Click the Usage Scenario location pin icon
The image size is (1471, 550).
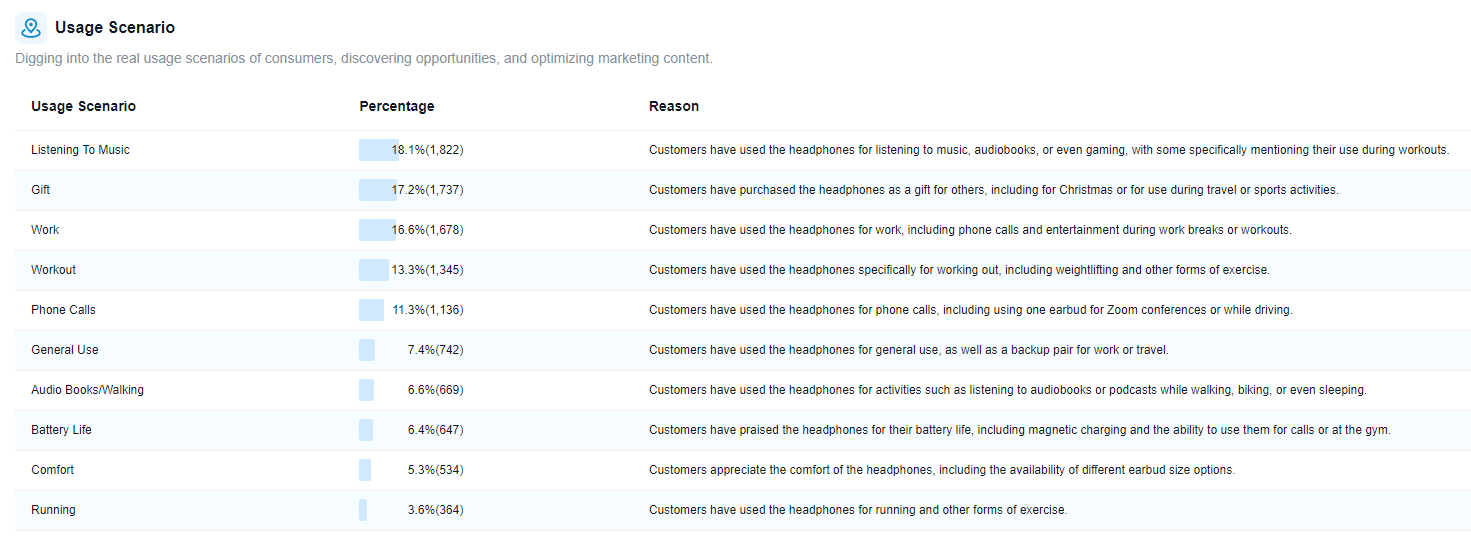click(x=31, y=27)
